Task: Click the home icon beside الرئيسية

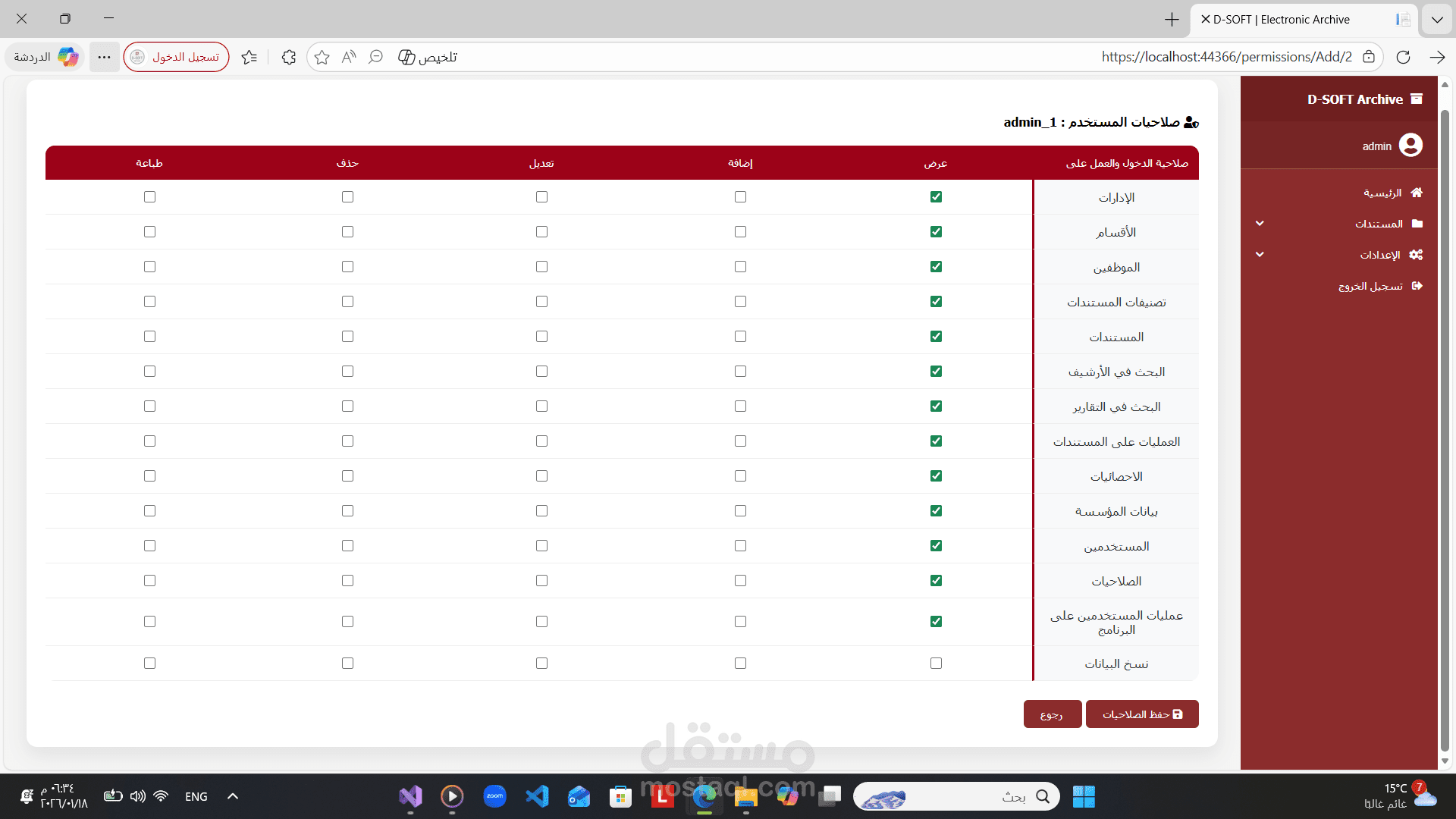Action: coord(1417,193)
